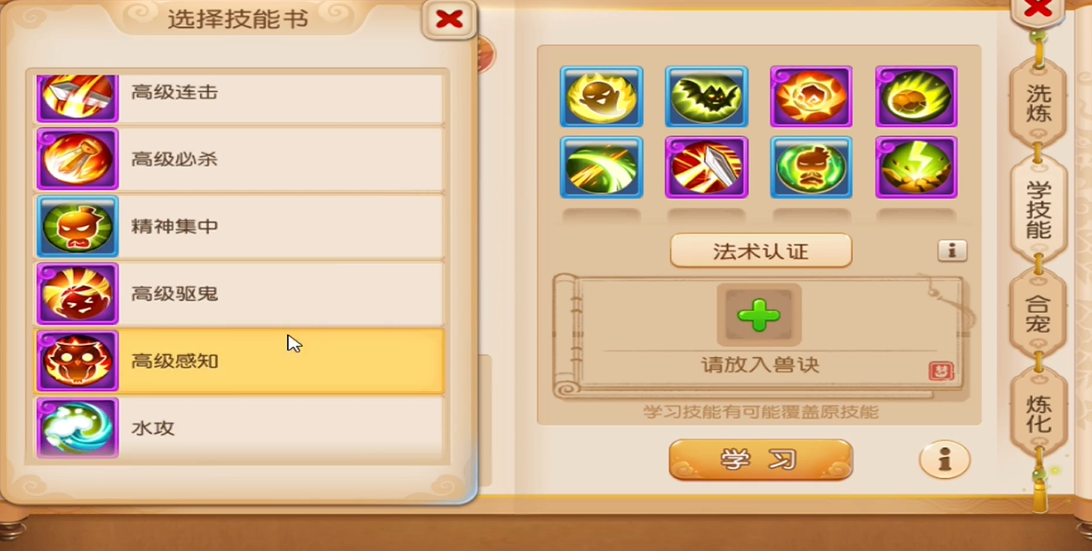
Task: Click the orange fire mask skill icon
Action: (811, 97)
